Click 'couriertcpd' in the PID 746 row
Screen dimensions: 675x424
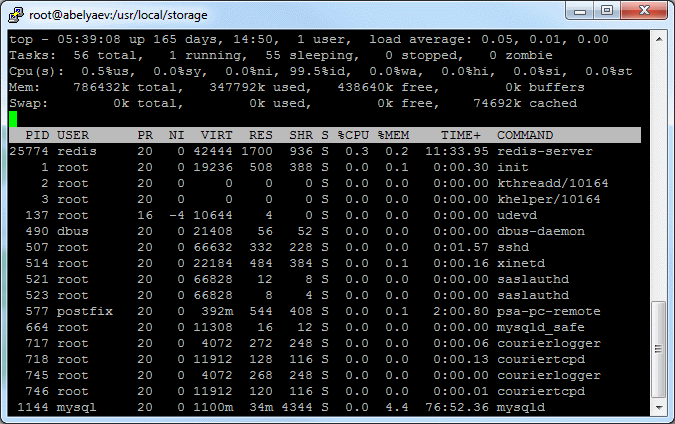pyautogui.click(x=541, y=391)
